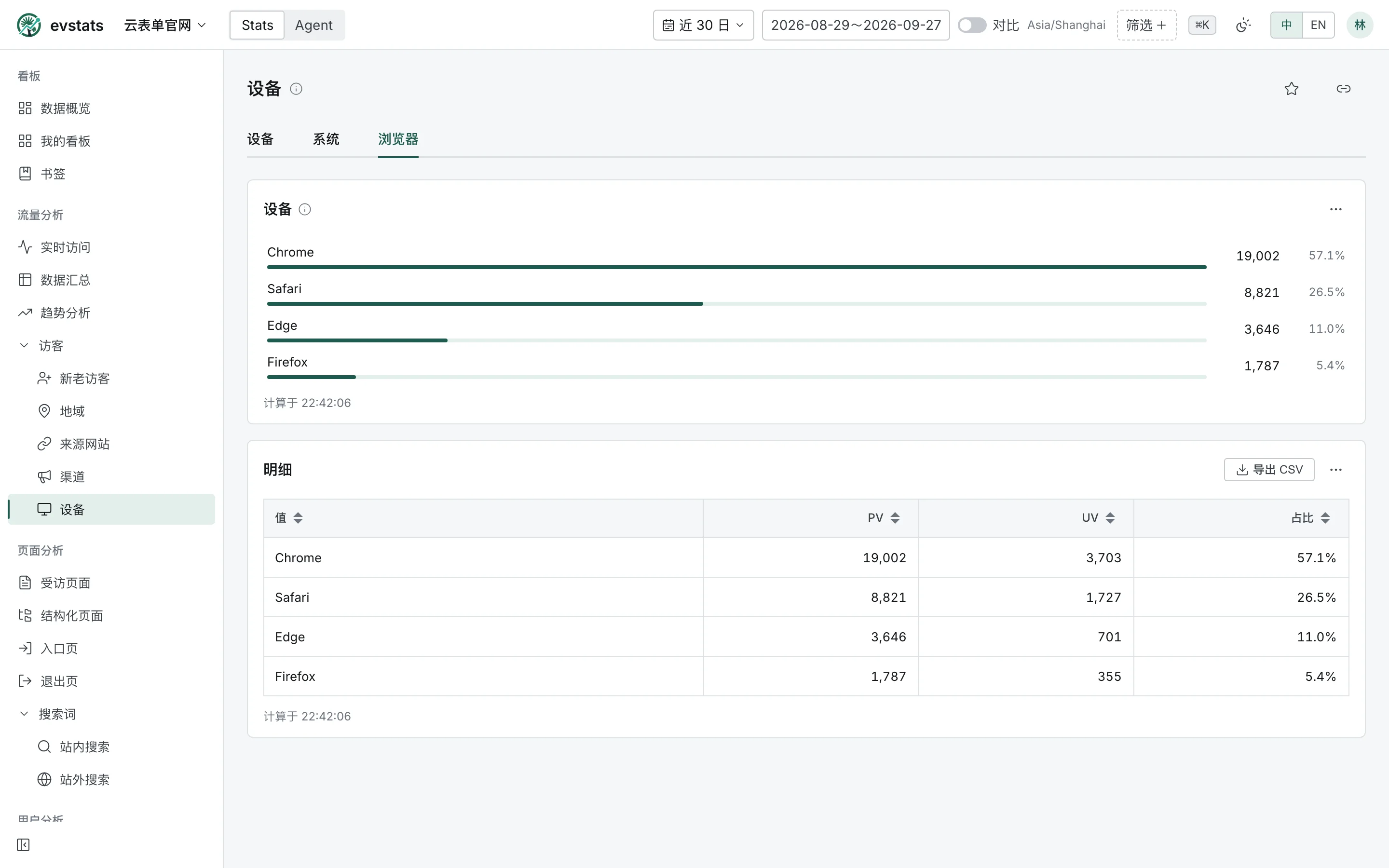
Task: Switch language to 中
Action: (x=1286, y=25)
